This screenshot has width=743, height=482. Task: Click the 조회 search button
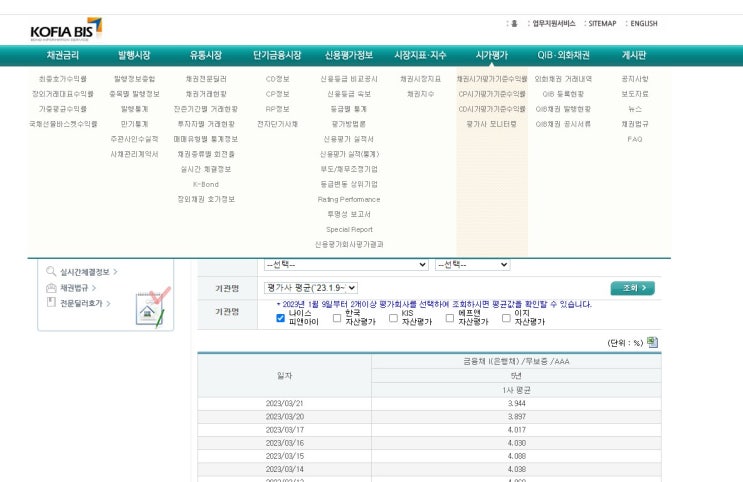tap(633, 288)
